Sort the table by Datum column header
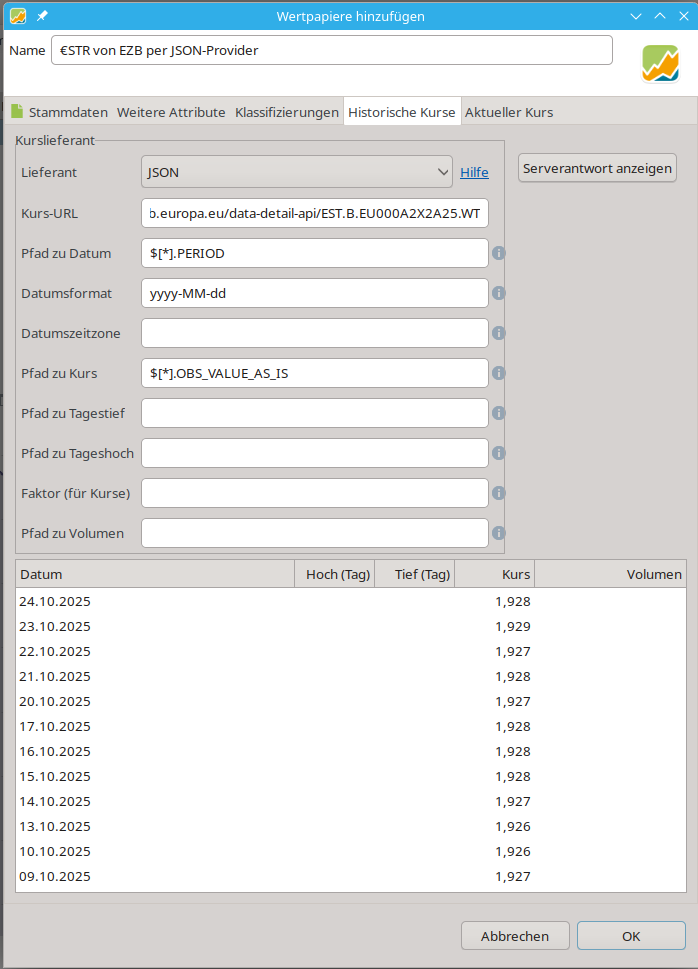698x969 pixels. [155, 574]
